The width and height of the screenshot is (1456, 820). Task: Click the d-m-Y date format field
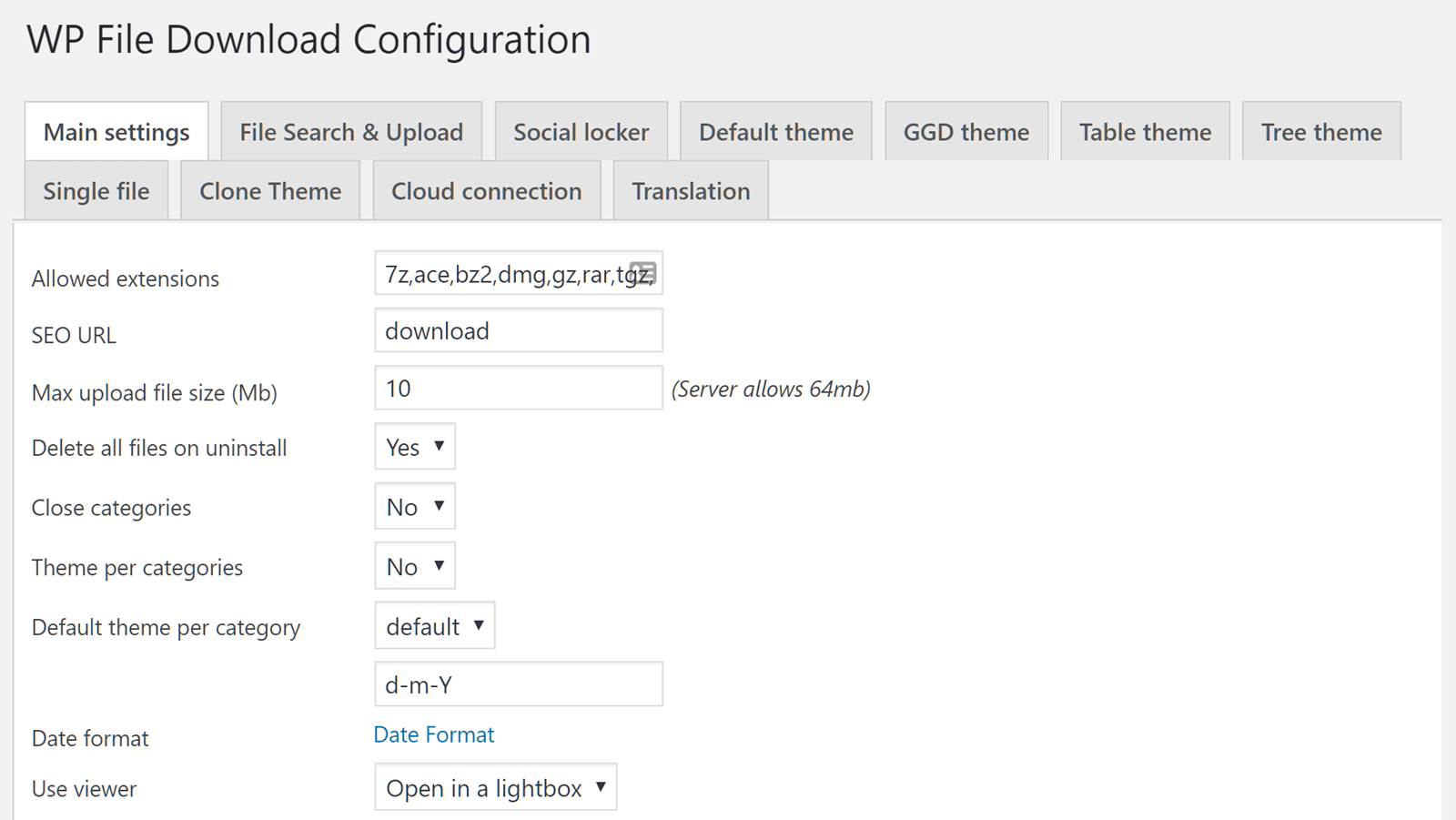(518, 684)
